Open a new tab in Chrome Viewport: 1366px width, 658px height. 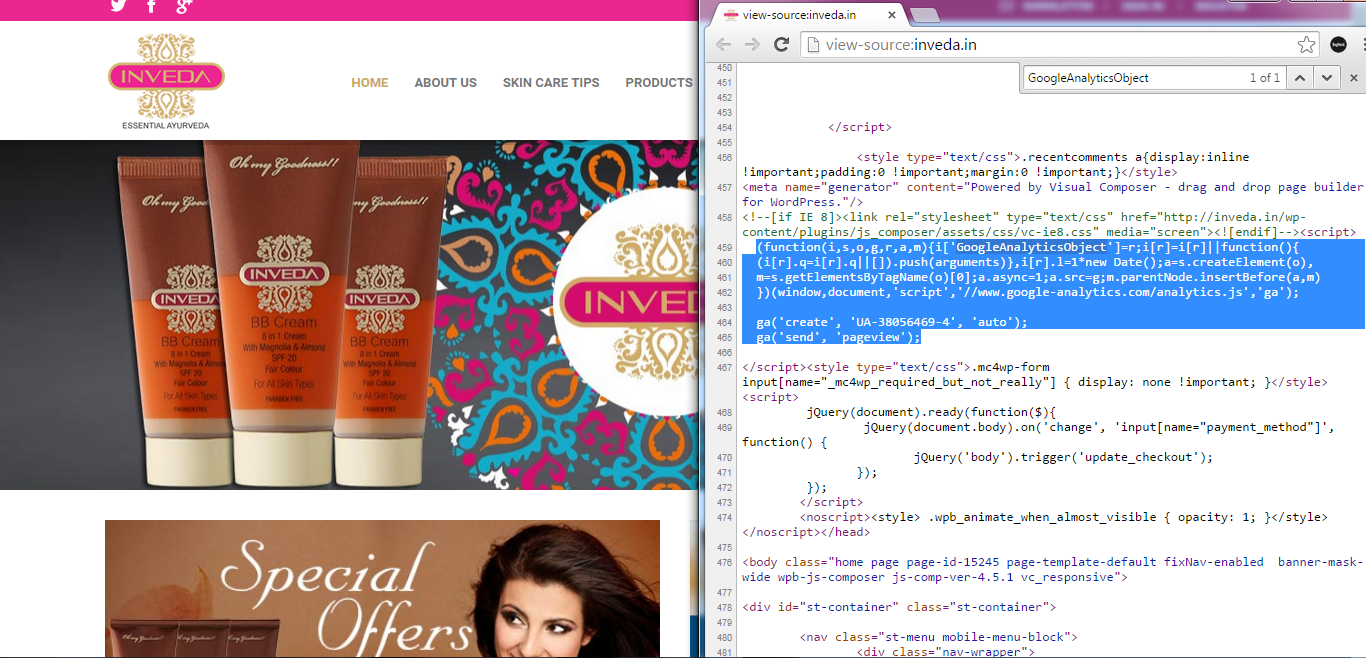click(x=925, y=15)
